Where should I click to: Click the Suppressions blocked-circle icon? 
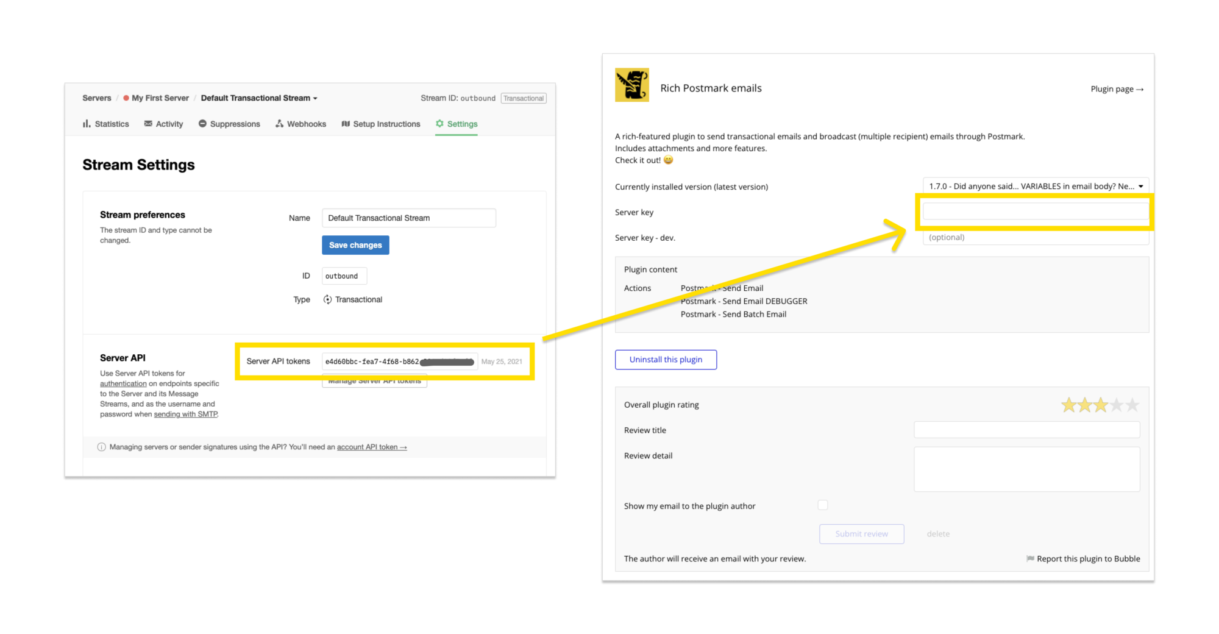202,123
